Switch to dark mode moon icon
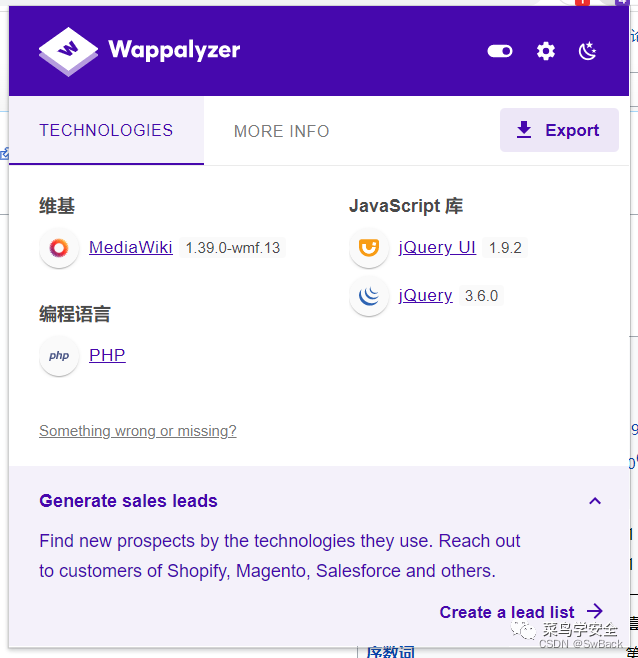Image resolution: width=638 pixels, height=658 pixels. pyautogui.click(x=587, y=51)
